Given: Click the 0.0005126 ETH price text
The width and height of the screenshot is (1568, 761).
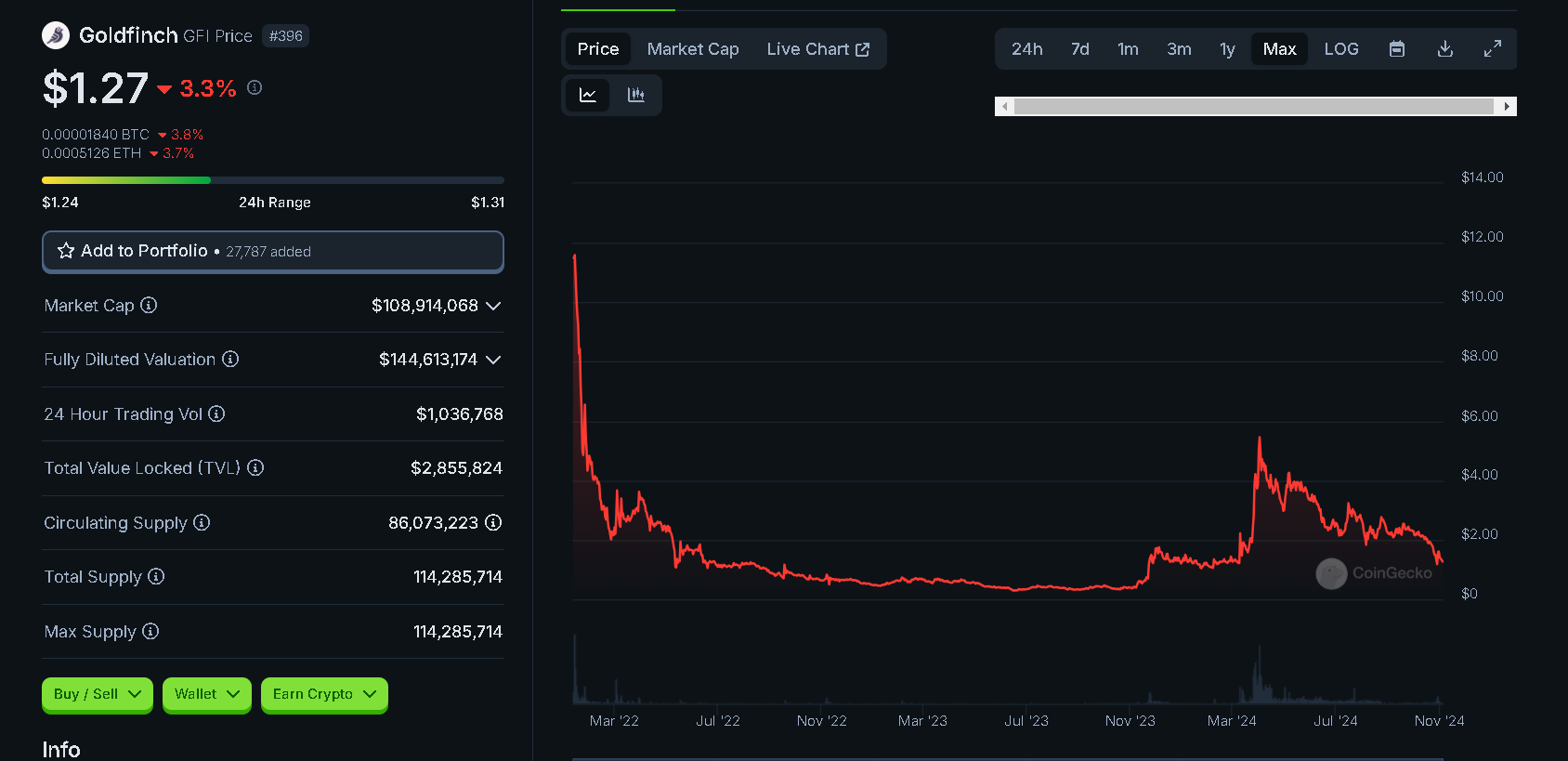Looking at the screenshot, I should coord(92,153).
